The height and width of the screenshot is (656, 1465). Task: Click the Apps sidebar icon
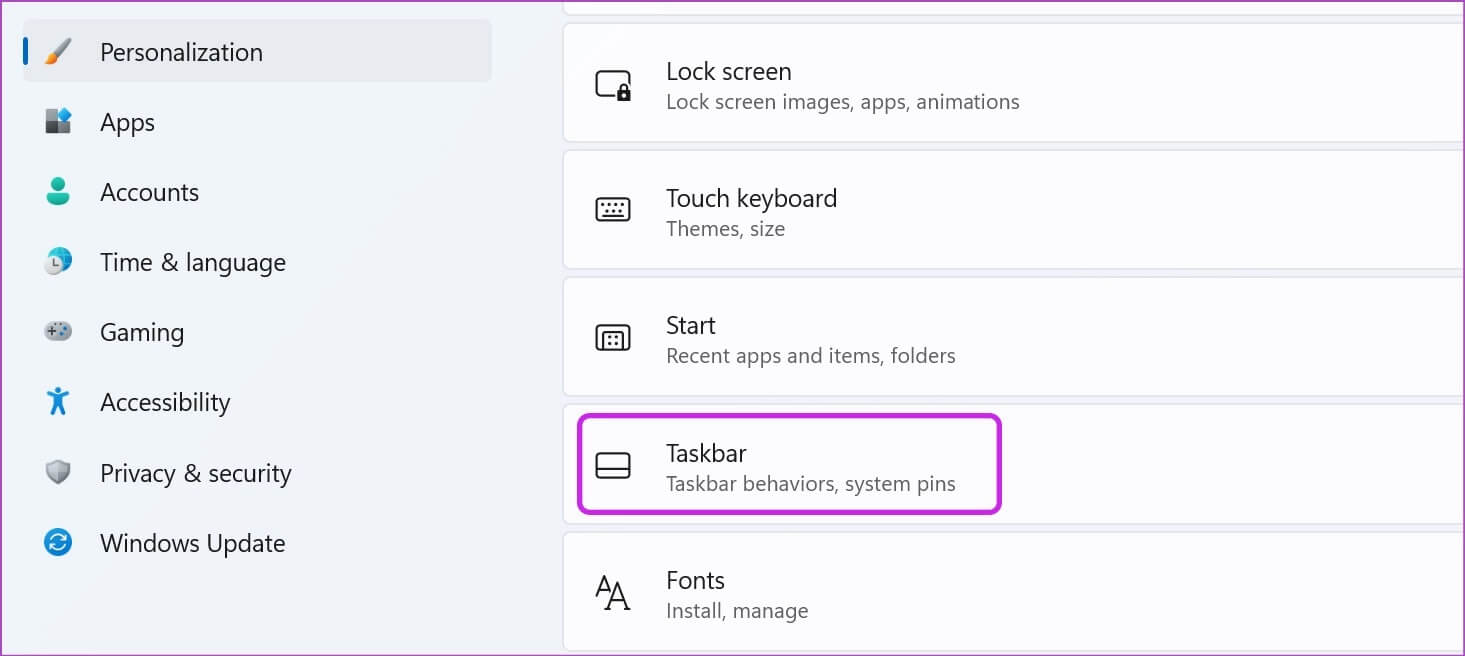[x=59, y=122]
